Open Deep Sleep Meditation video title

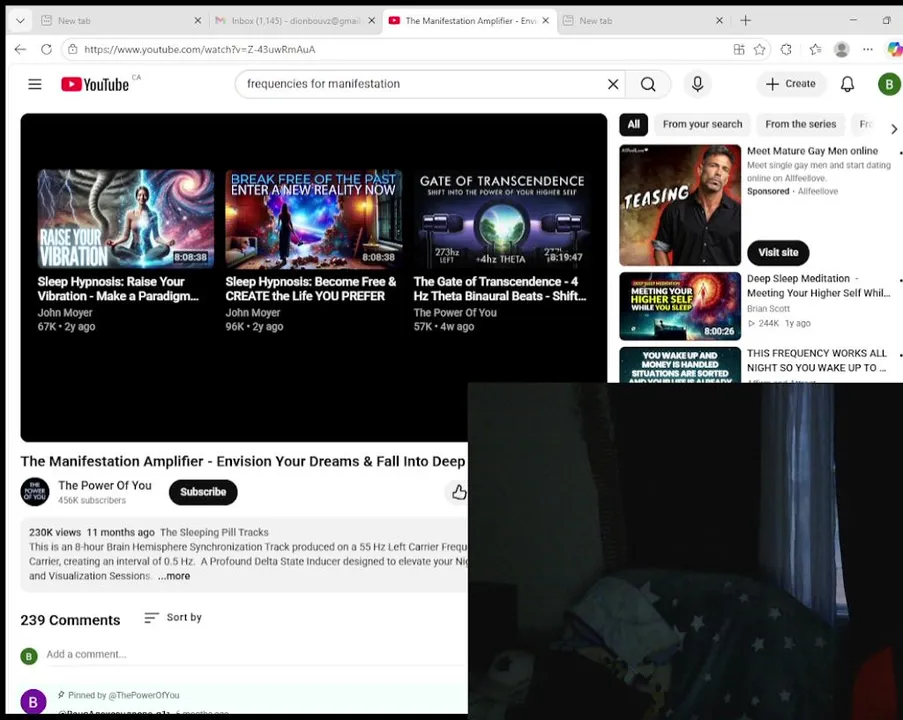pyautogui.click(x=818, y=286)
